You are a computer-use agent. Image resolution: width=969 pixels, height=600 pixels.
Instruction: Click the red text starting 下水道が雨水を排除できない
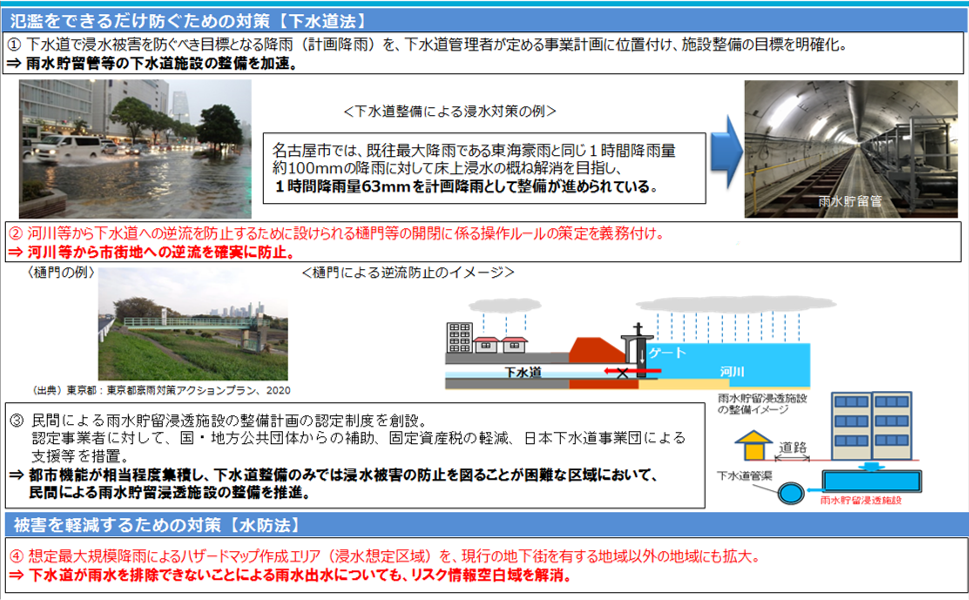coord(300,575)
